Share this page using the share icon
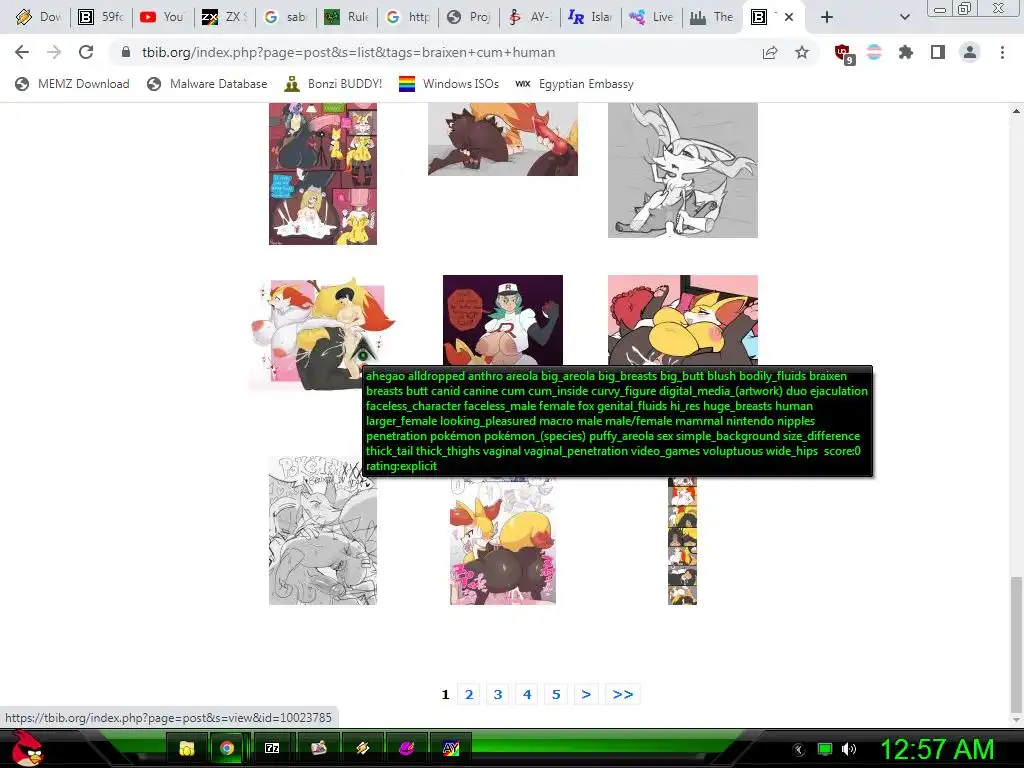Viewport: 1024px width, 768px height. coord(770,52)
